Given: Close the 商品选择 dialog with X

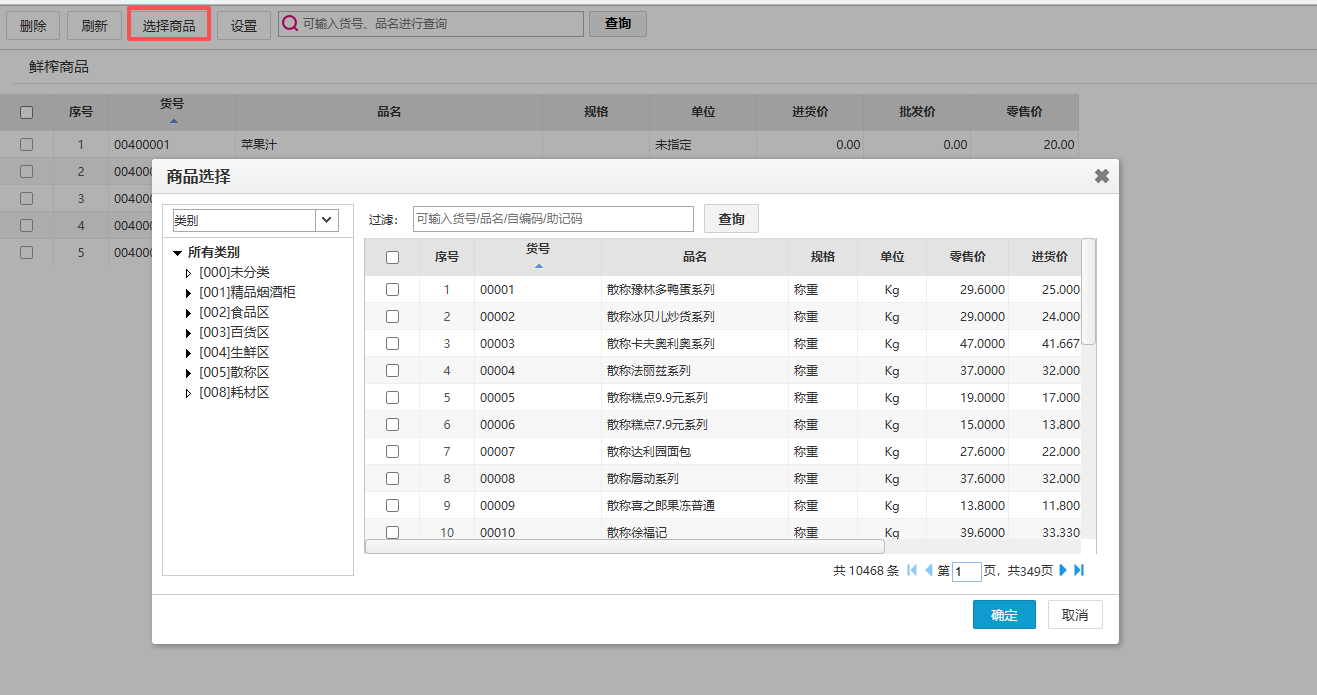Looking at the screenshot, I should 1101,176.
